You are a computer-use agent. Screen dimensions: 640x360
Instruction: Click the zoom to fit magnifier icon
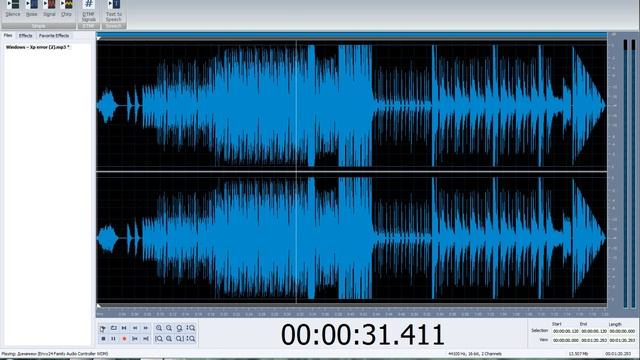[180, 328]
